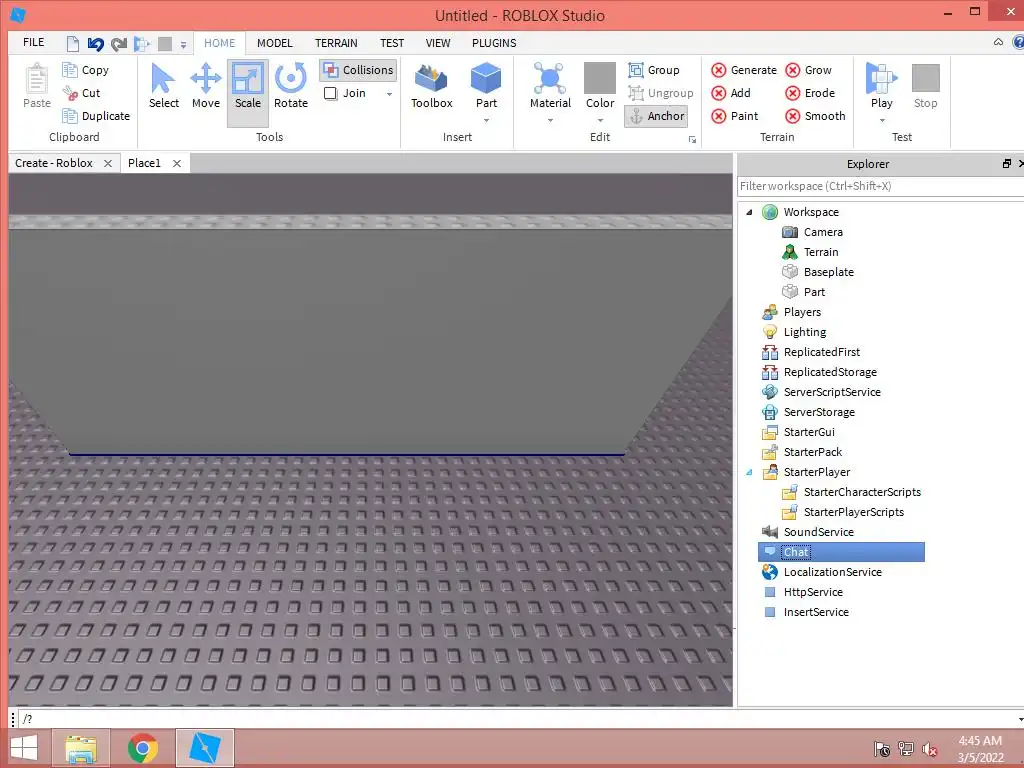This screenshot has height=768, width=1024.
Task: Click the Material icon
Action: 550,78
